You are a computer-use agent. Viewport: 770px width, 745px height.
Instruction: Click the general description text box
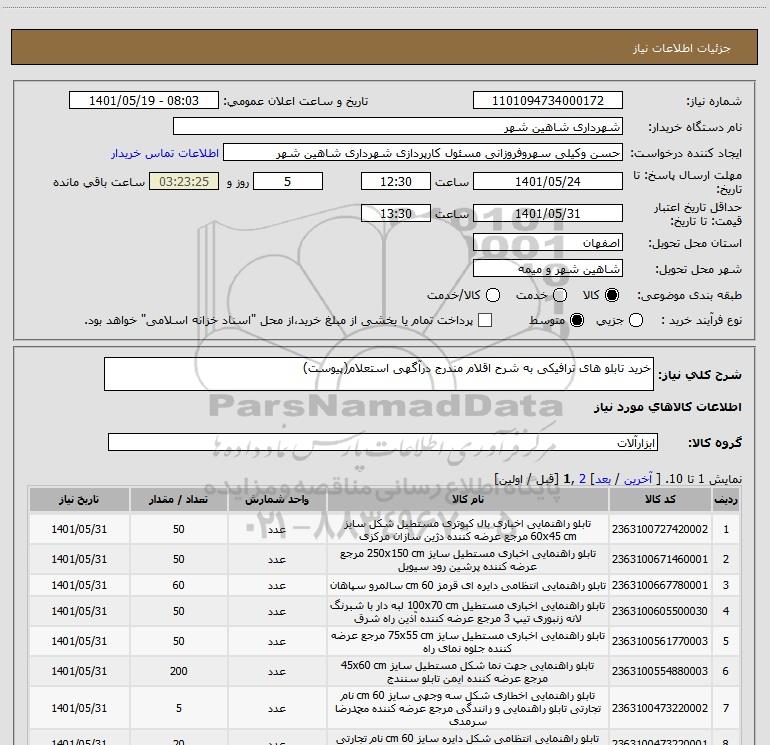379,374
